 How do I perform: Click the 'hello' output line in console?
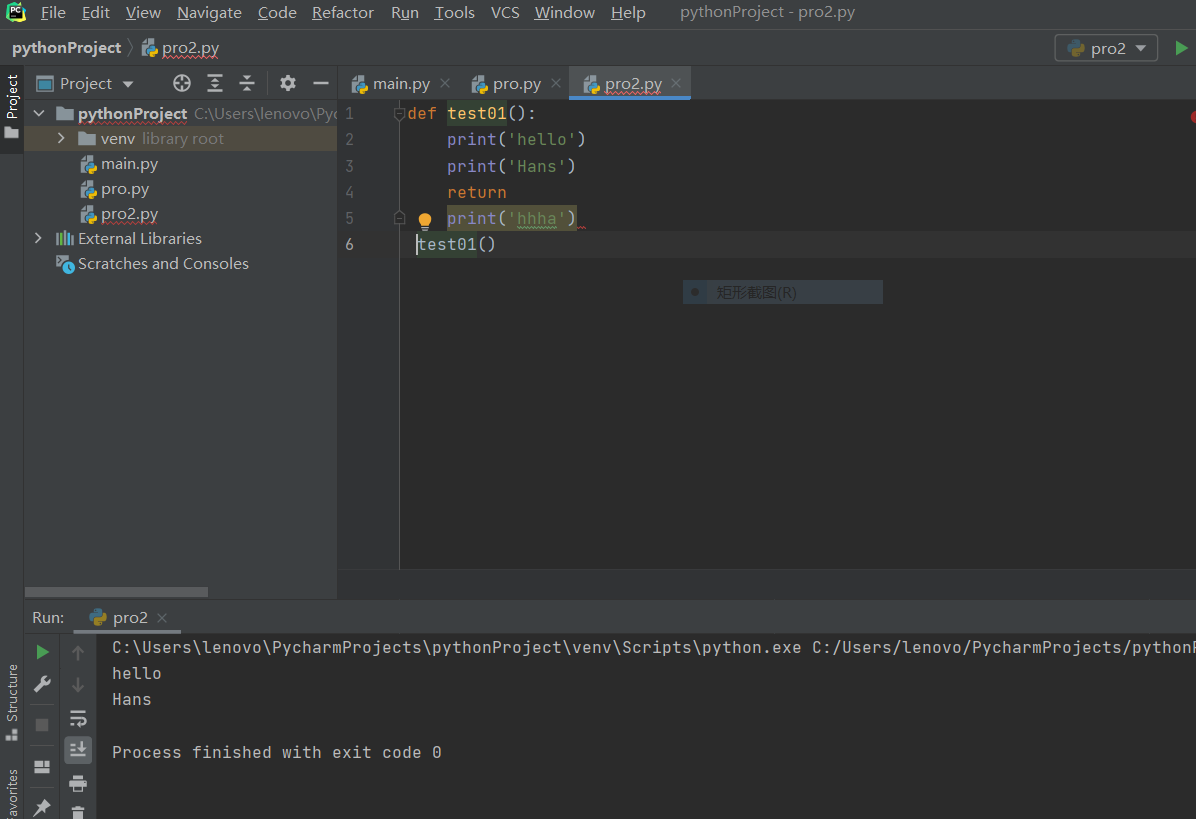coord(137,673)
